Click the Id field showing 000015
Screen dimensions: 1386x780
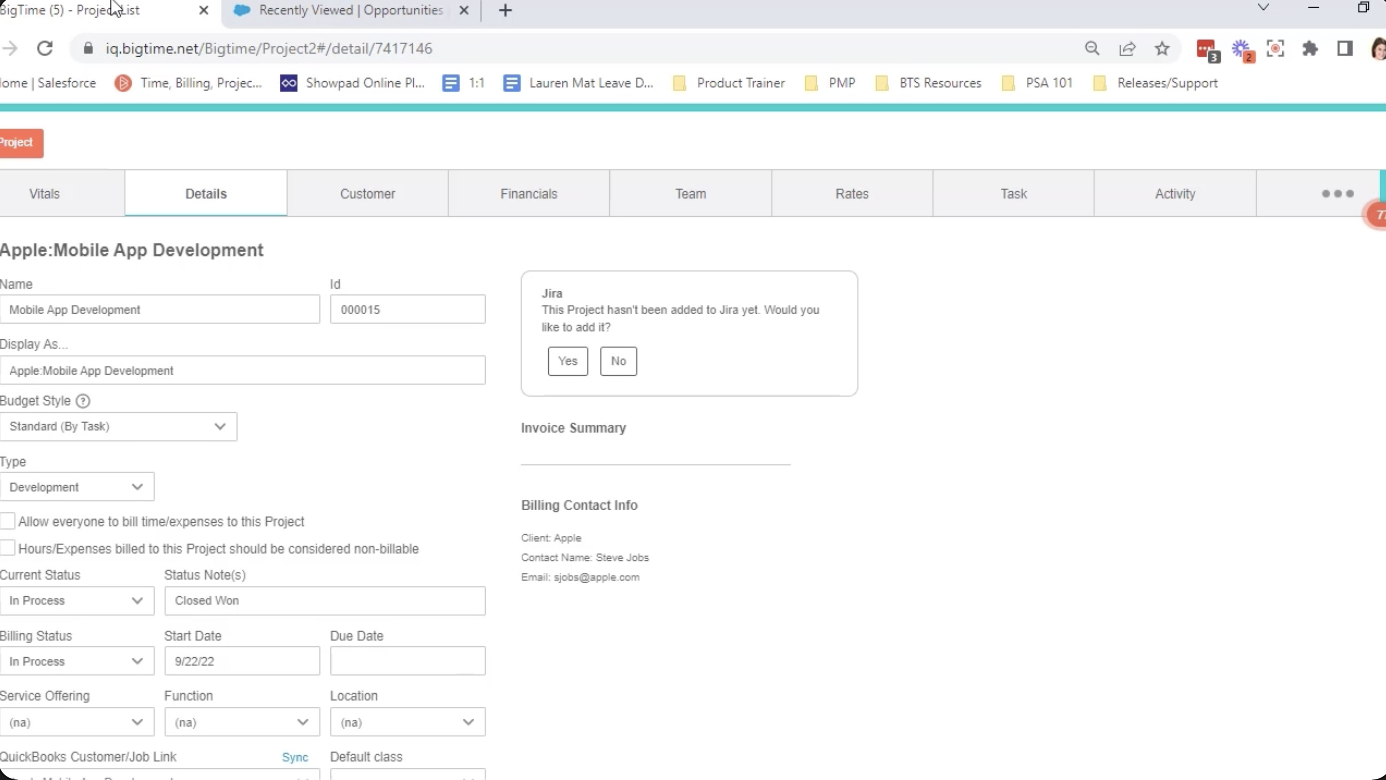pos(408,309)
